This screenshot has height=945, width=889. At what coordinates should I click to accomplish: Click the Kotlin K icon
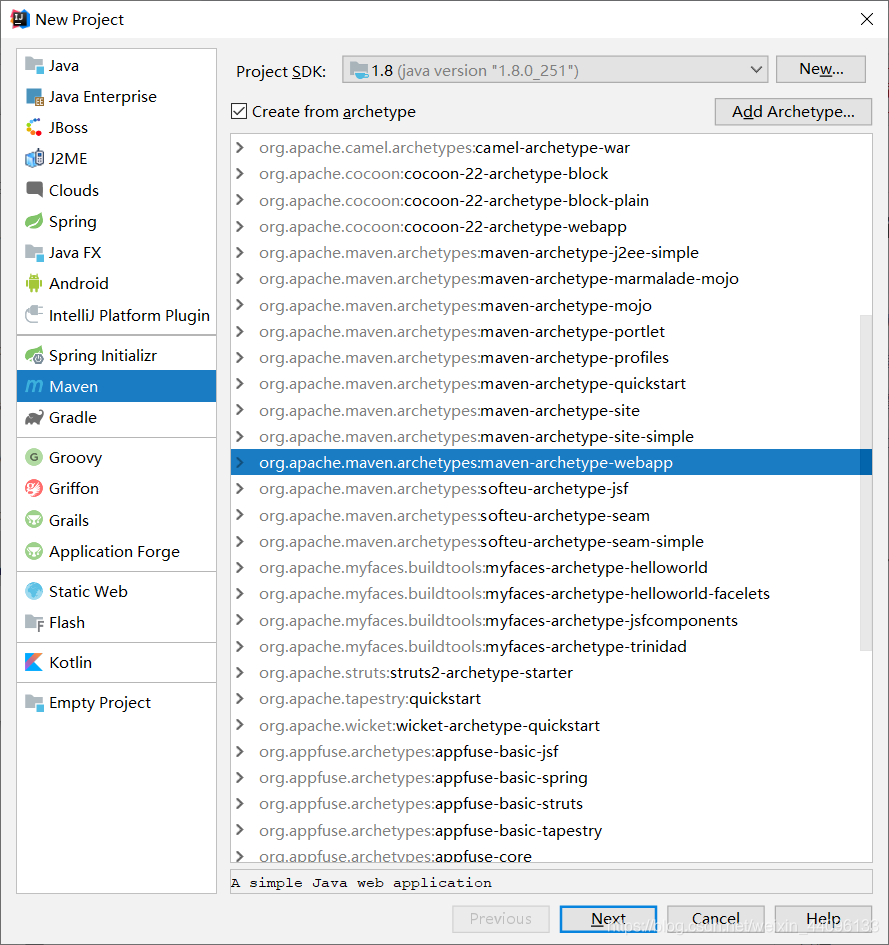[x=34, y=662]
